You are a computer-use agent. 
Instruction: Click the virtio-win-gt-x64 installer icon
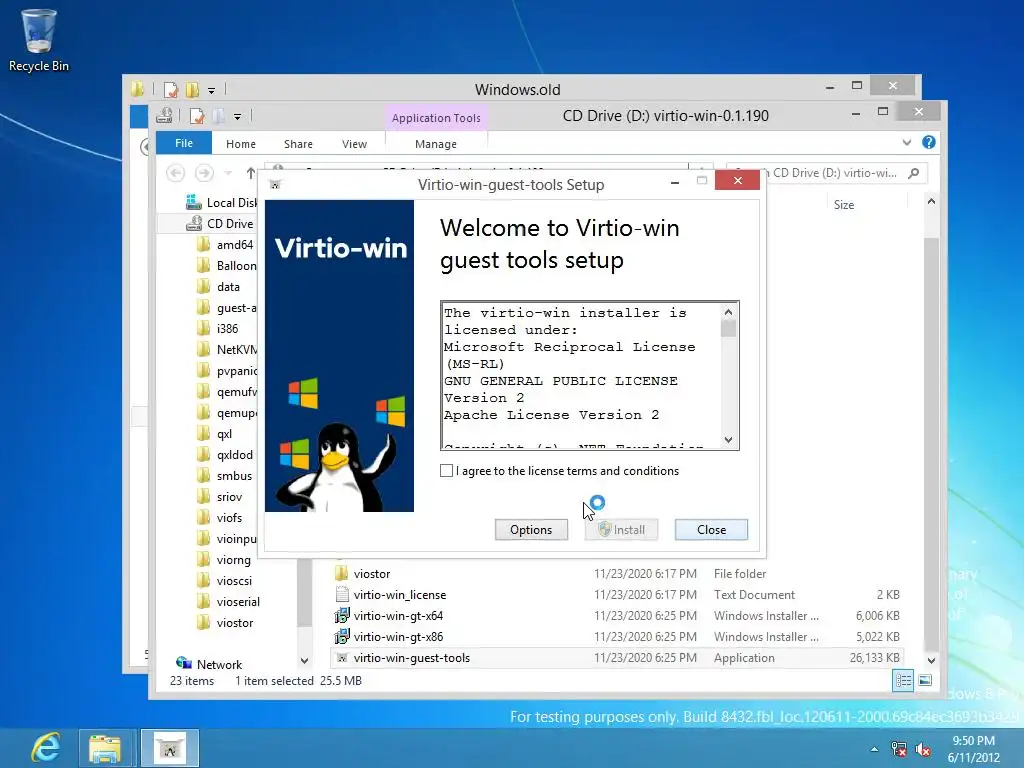point(342,615)
